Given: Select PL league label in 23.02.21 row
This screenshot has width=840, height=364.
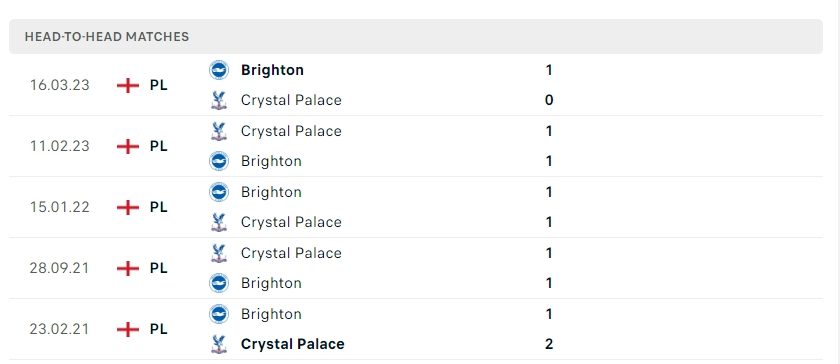Looking at the screenshot, I should point(159,329).
